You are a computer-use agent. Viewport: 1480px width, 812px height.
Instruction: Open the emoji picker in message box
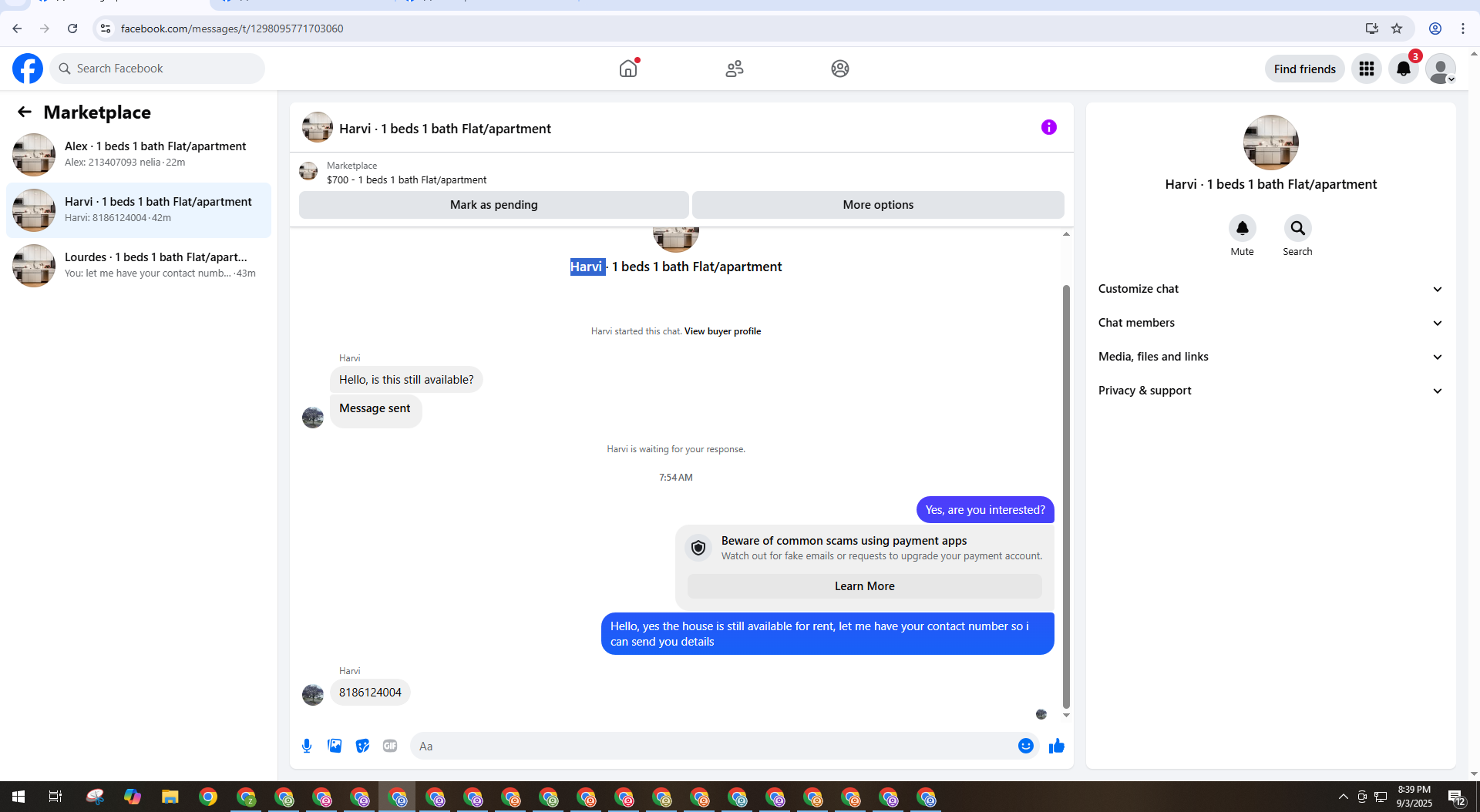tap(1026, 746)
